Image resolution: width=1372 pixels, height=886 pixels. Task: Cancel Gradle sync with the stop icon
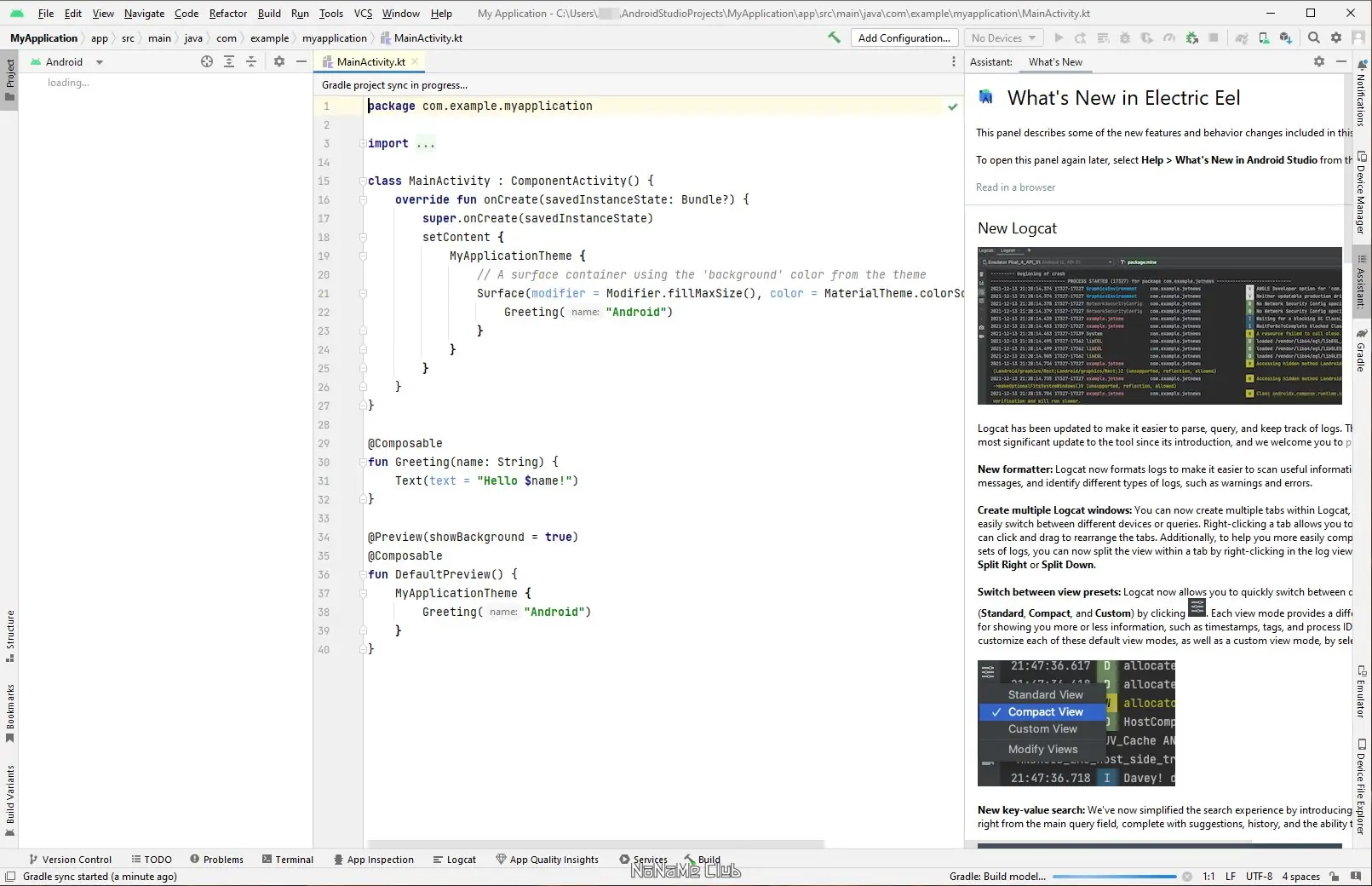[x=1187, y=877]
